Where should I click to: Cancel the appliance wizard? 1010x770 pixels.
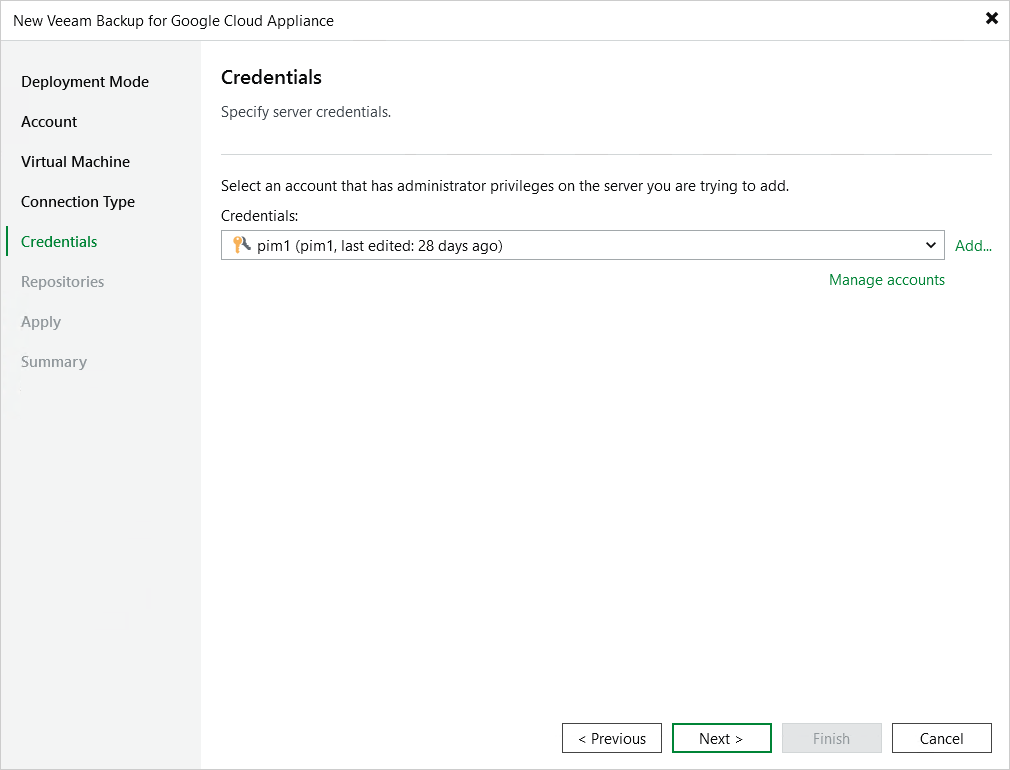click(x=942, y=738)
